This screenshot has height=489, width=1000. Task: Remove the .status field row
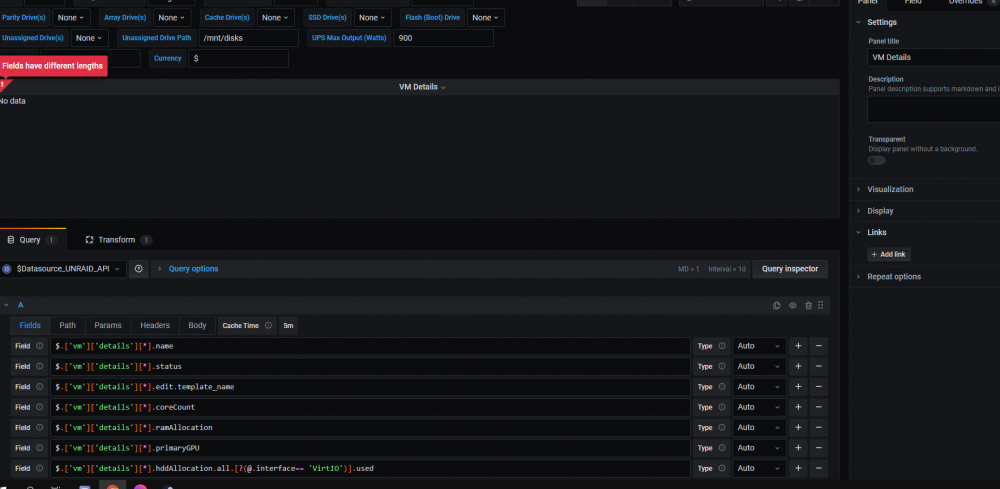(x=818, y=367)
